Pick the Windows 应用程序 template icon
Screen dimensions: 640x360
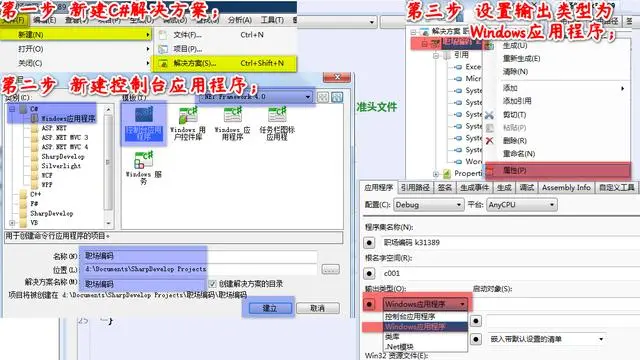(232, 115)
